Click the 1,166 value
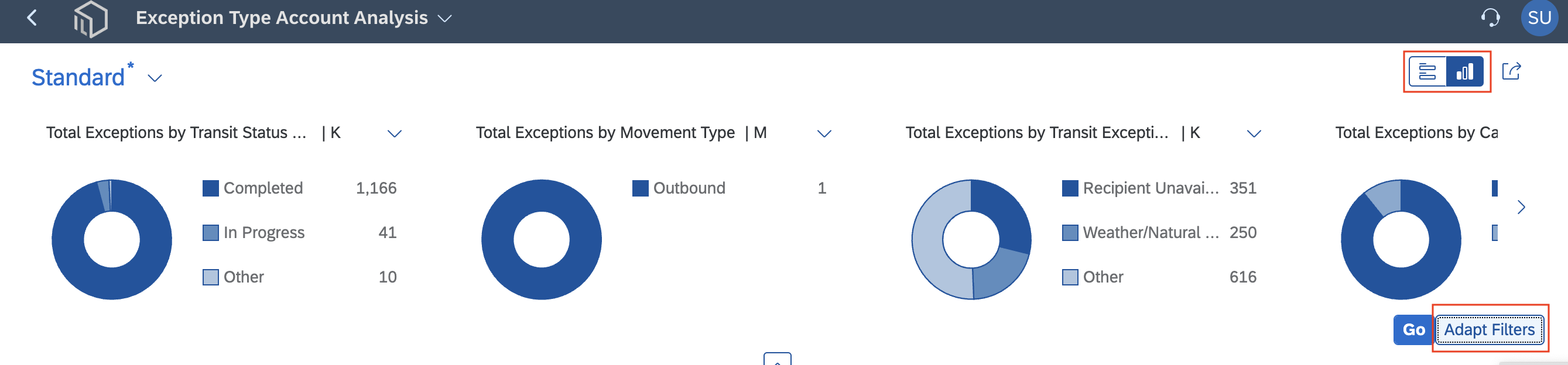Image resolution: width=1568 pixels, height=365 pixels. click(376, 188)
